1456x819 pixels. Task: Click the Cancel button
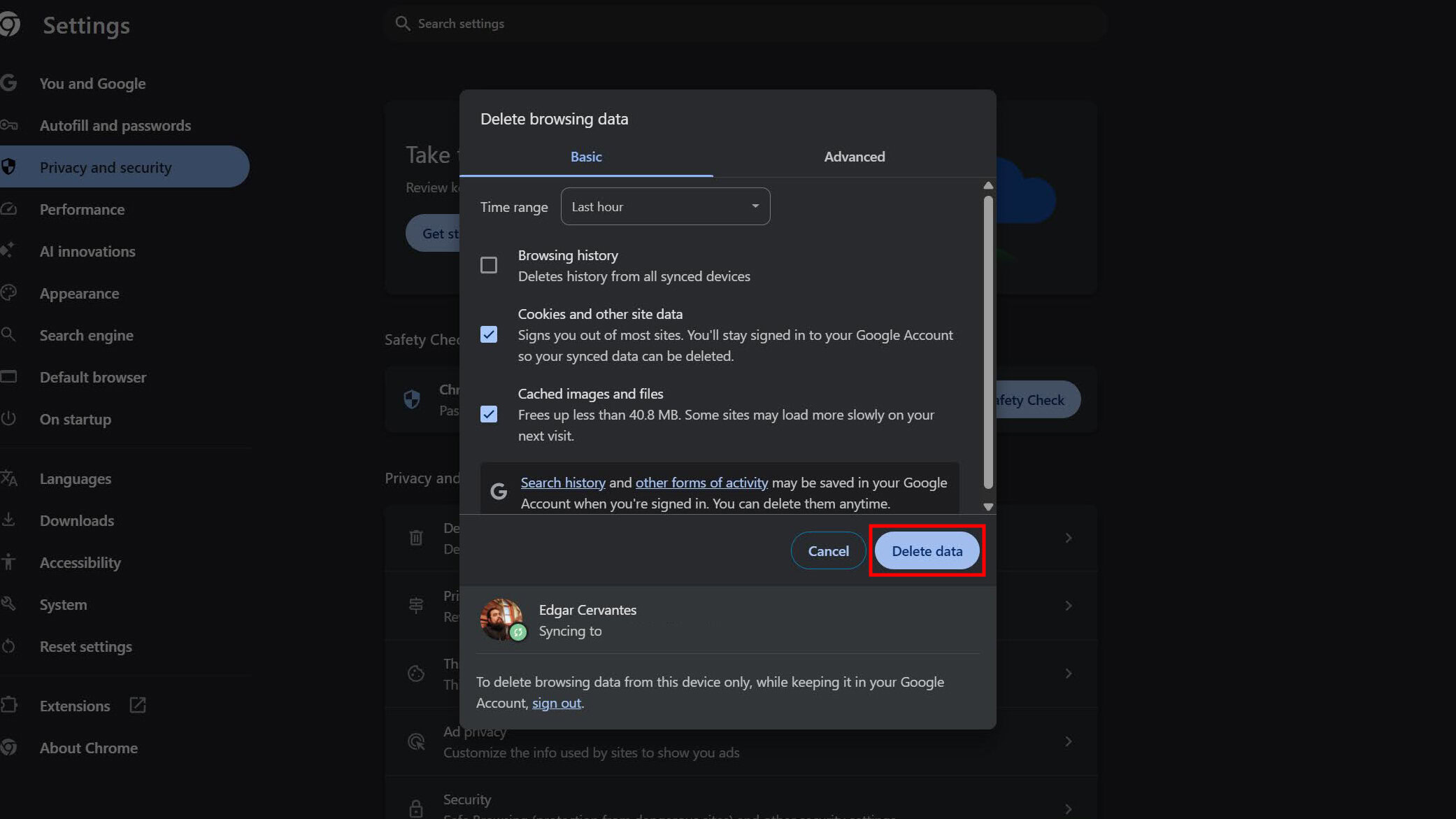pyautogui.click(x=828, y=551)
